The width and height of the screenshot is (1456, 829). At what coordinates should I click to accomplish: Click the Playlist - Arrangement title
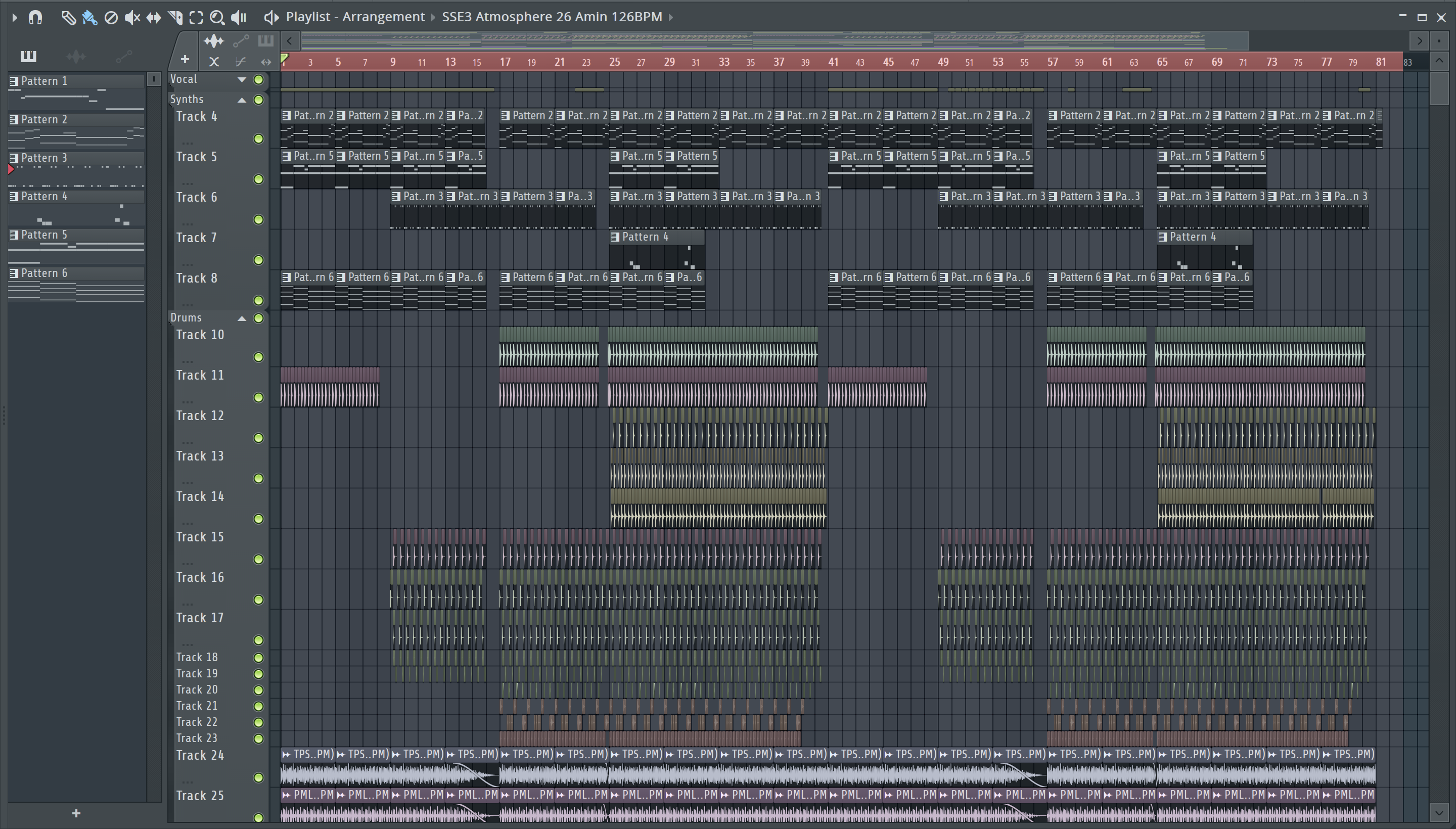pyautogui.click(x=355, y=17)
